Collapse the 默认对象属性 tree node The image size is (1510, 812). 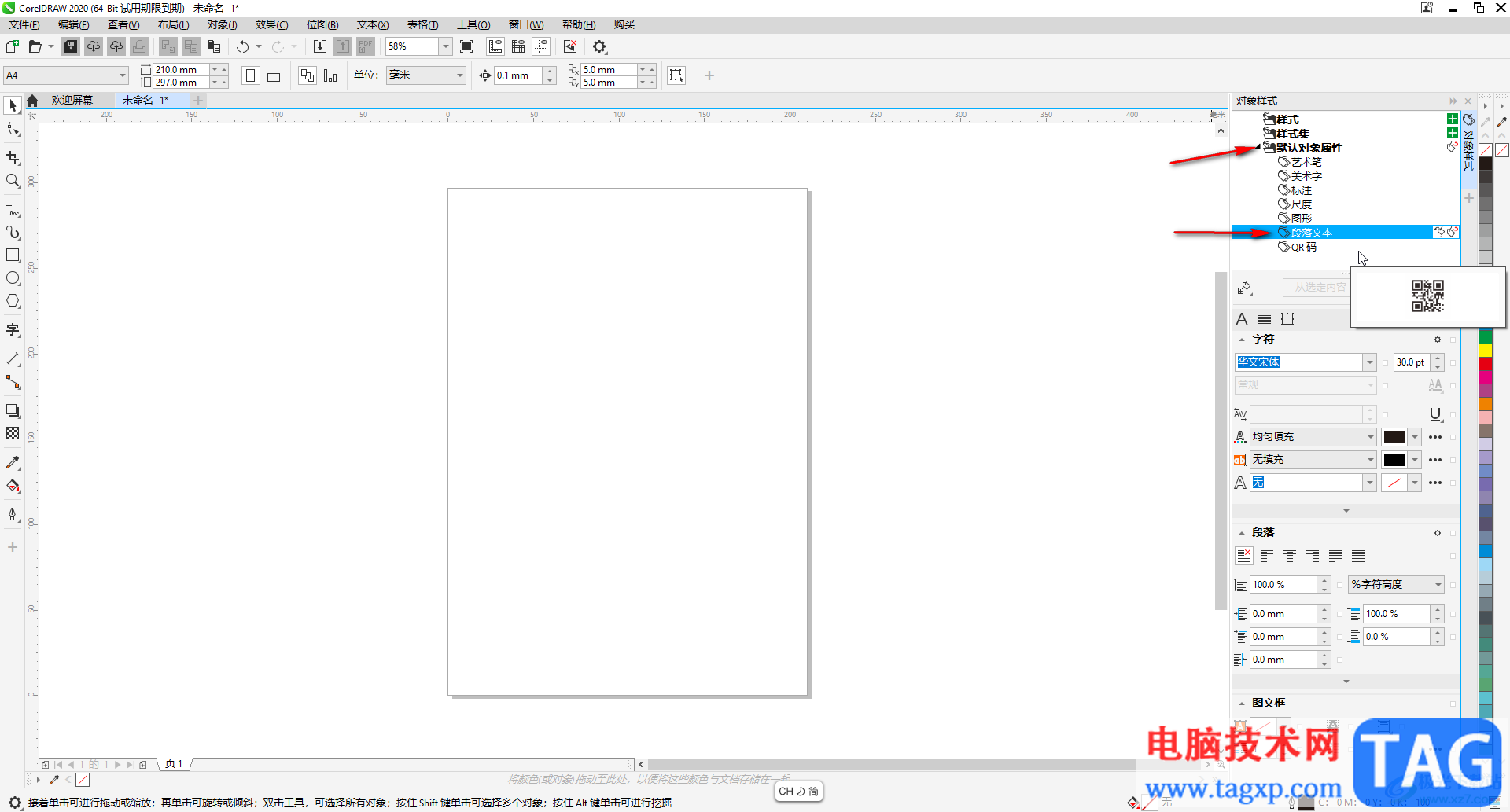pos(1258,148)
